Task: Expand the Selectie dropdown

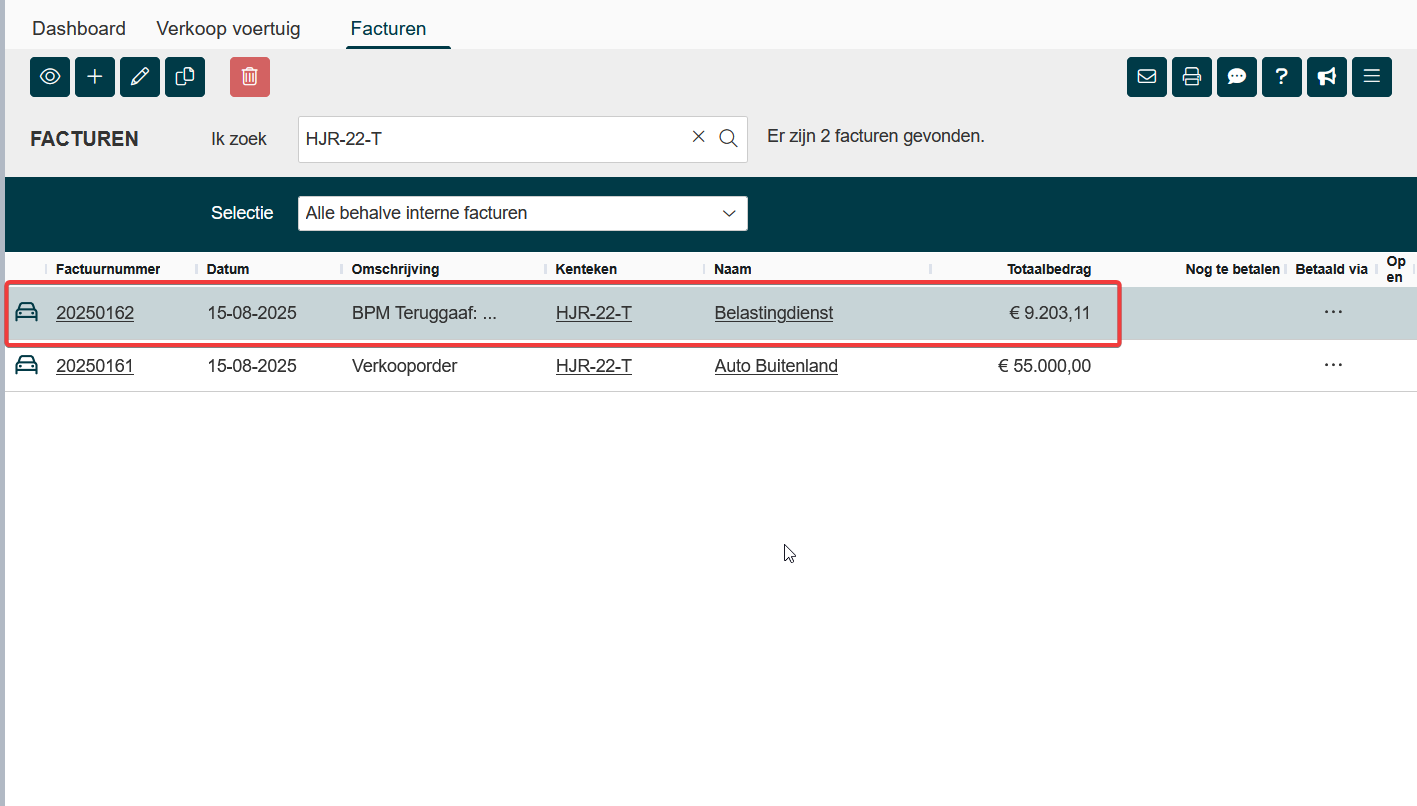Action: (522, 213)
